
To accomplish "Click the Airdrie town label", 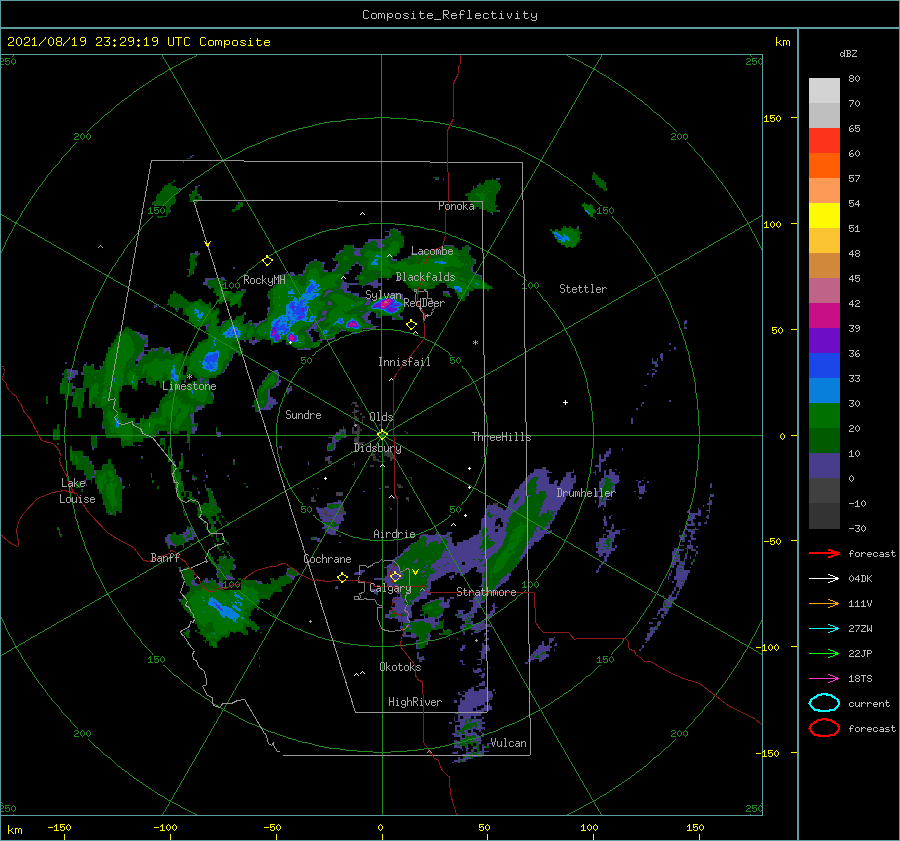I will [394, 534].
